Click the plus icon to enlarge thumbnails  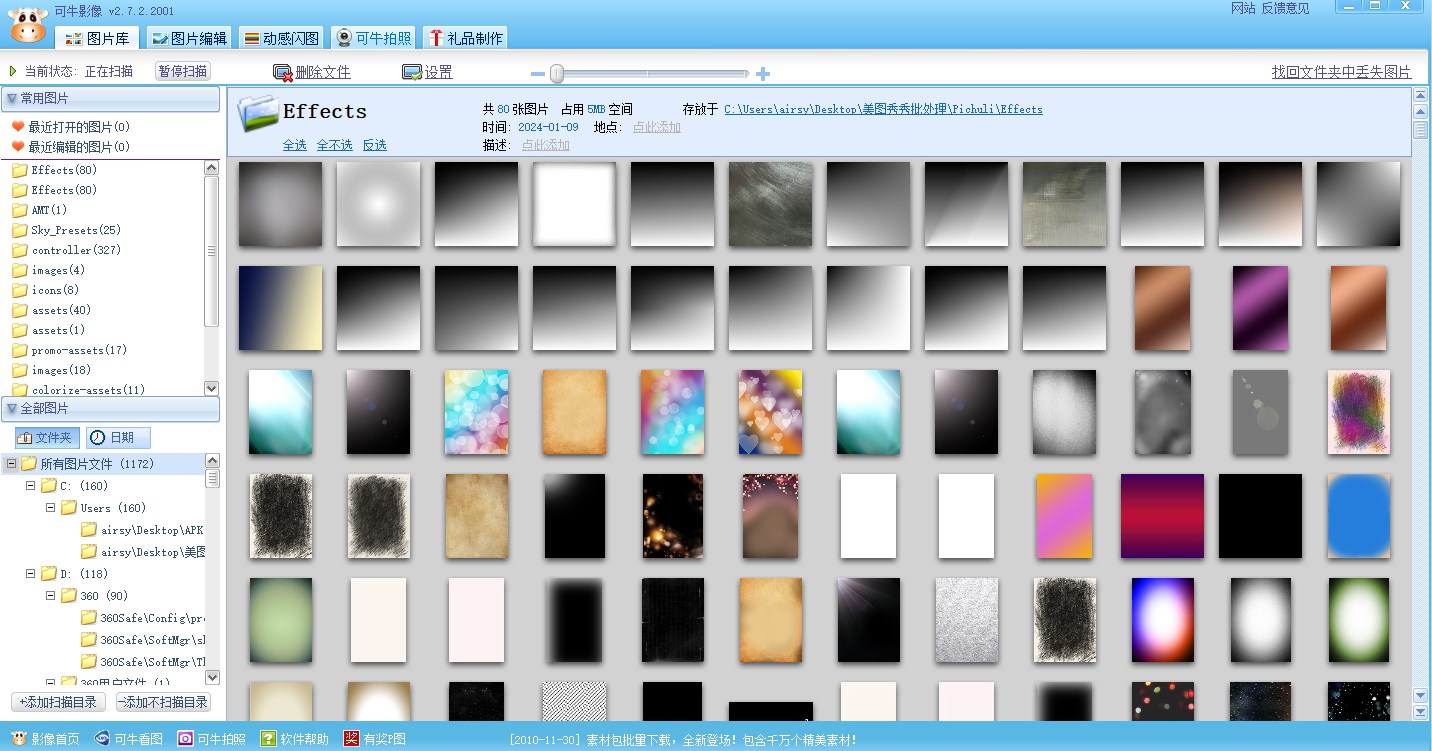(x=763, y=74)
